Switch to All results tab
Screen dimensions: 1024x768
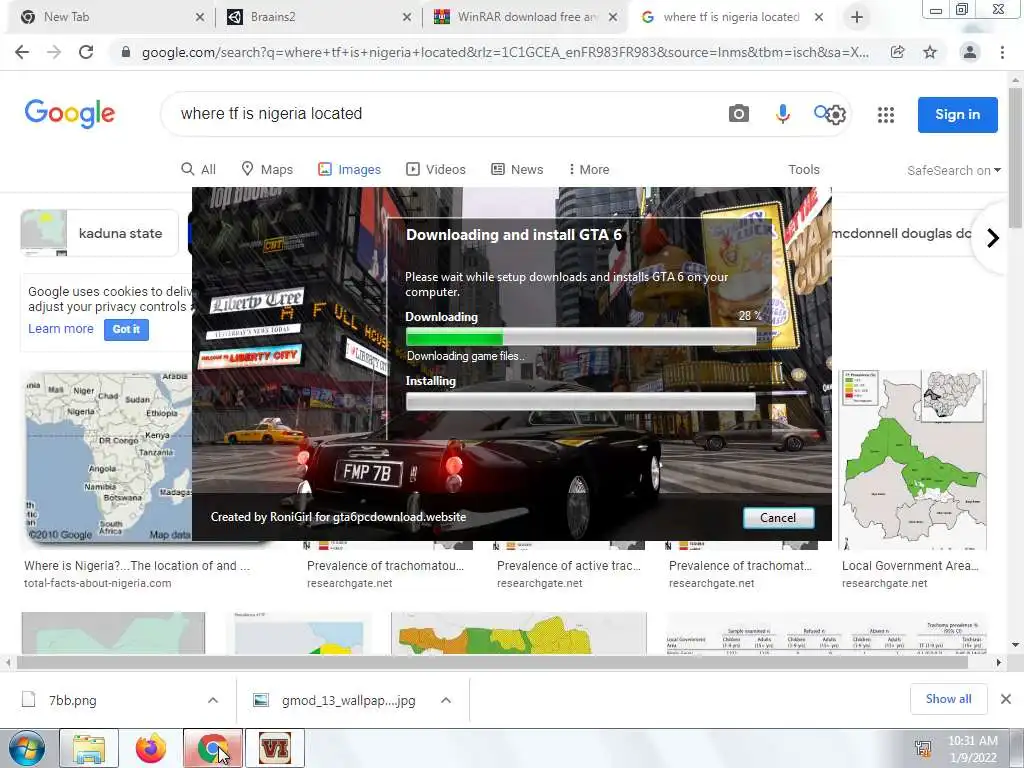point(198,169)
